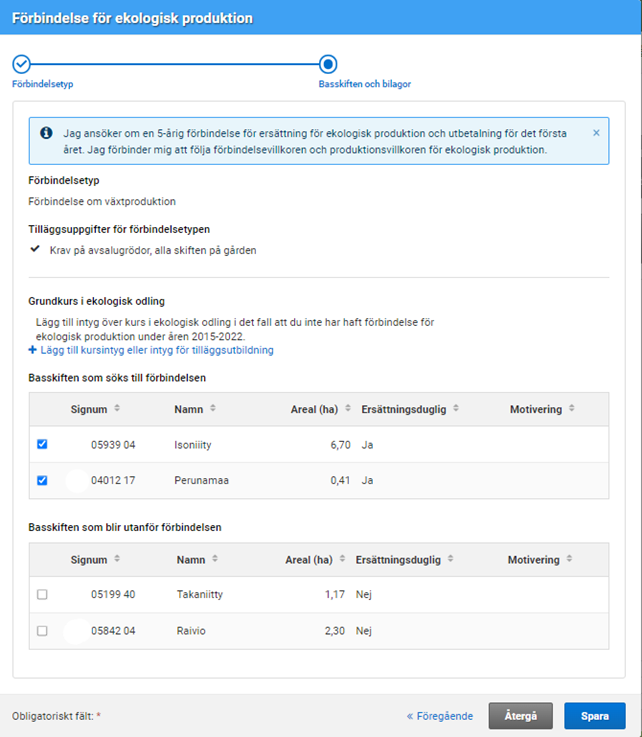Click the 6,70 area value
The height and width of the screenshot is (737, 642).
pyautogui.click(x=341, y=445)
